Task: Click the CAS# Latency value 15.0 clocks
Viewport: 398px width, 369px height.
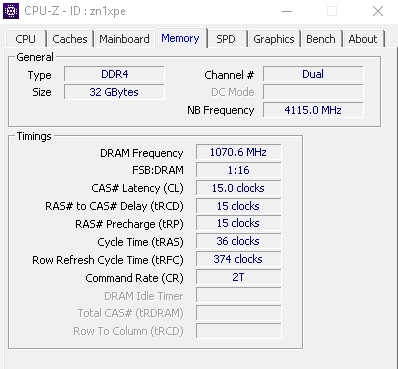Action: tap(238, 188)
